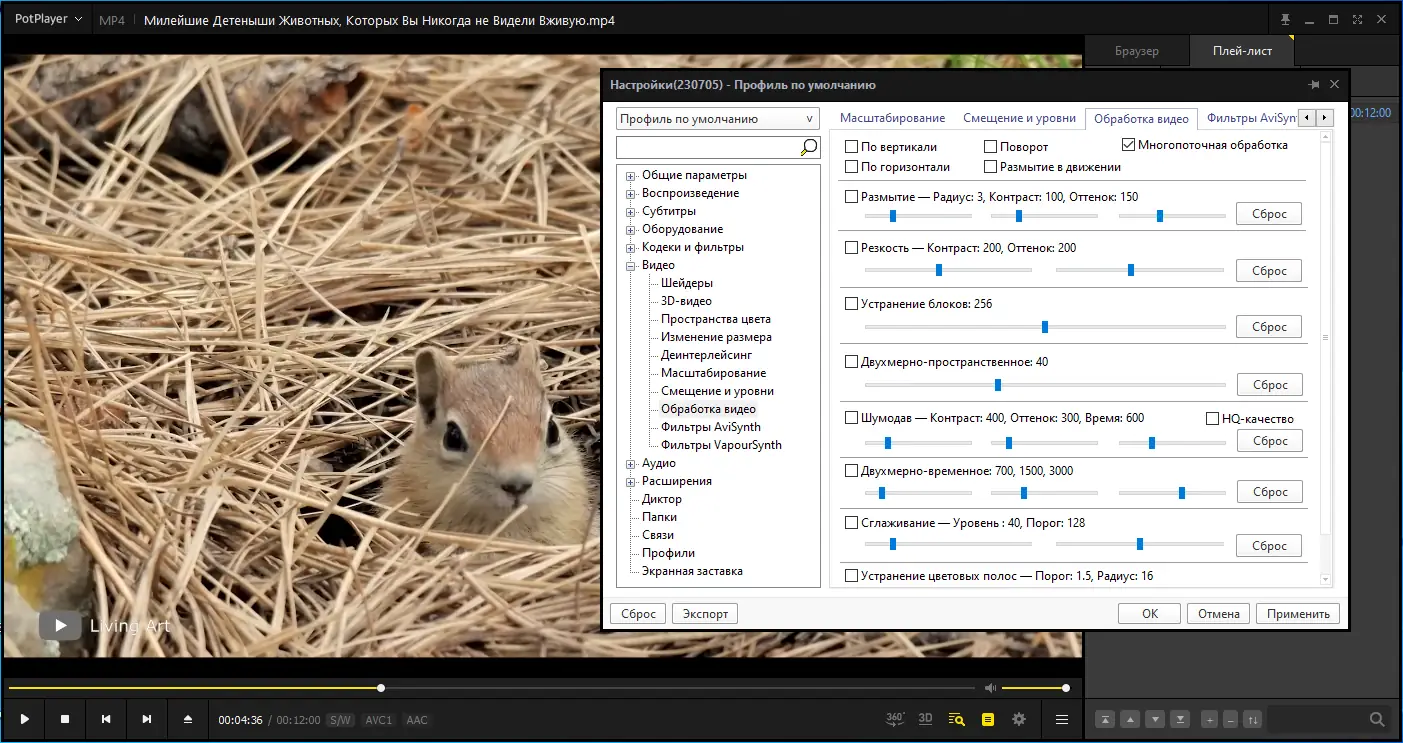Skip to the next track
1403x743 pixels.
[x=147, y=719]
